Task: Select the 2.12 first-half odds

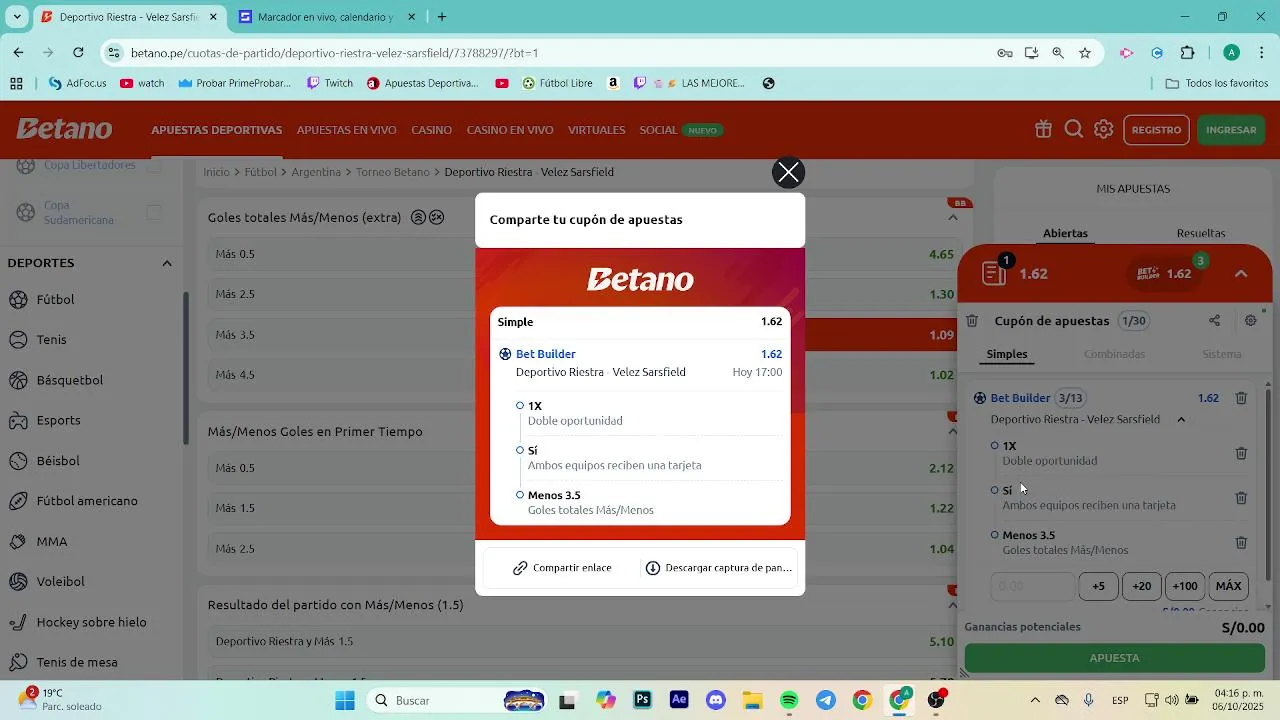Action: pos(941,468)
